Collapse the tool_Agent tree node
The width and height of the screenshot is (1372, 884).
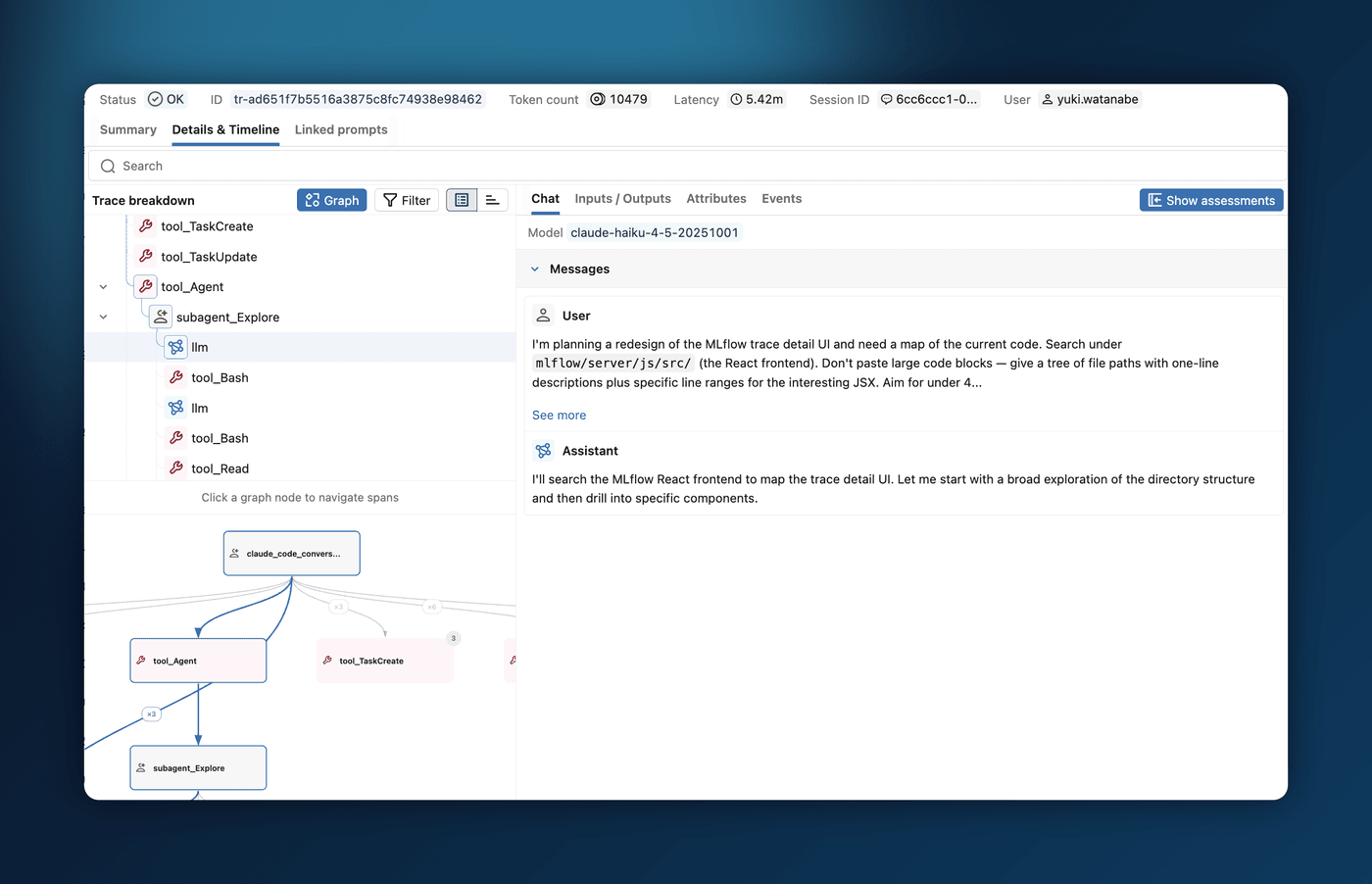pyautogui.click(x=104, y=287)
